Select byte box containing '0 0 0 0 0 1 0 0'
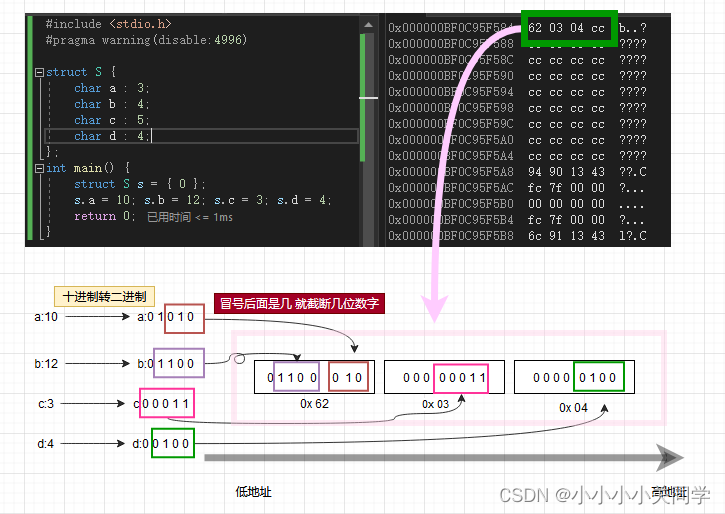This screenshot has width=725, height=514. pos(574,377)
